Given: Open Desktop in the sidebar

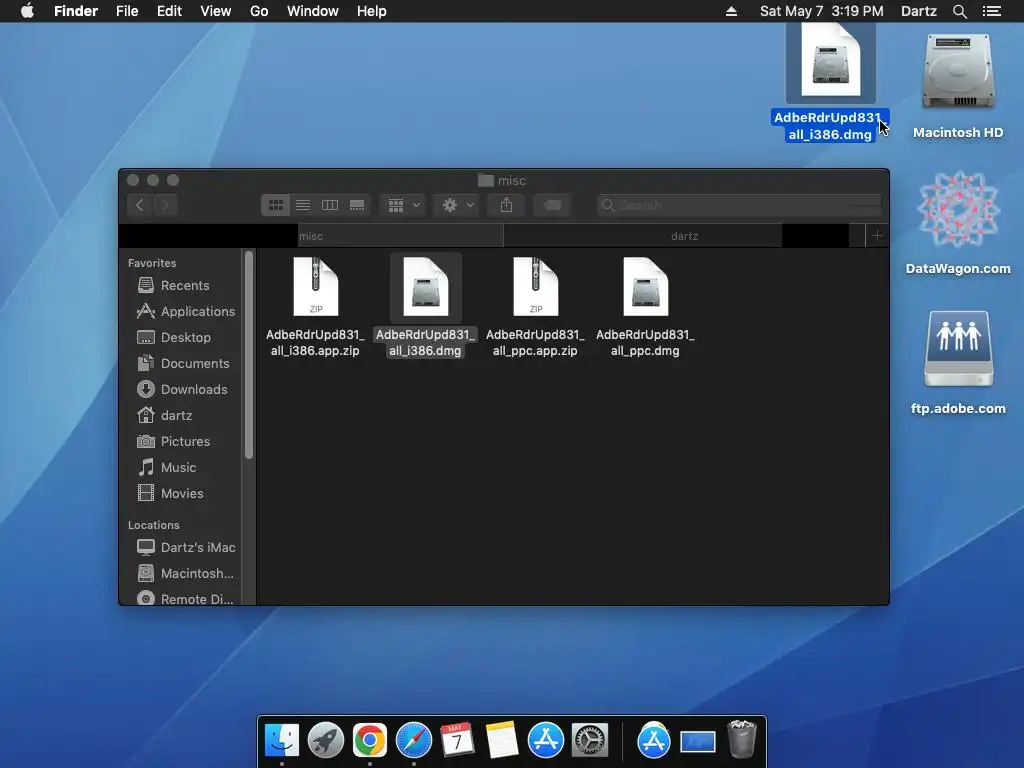Looking at the screenshot, I should coord(174,338).
